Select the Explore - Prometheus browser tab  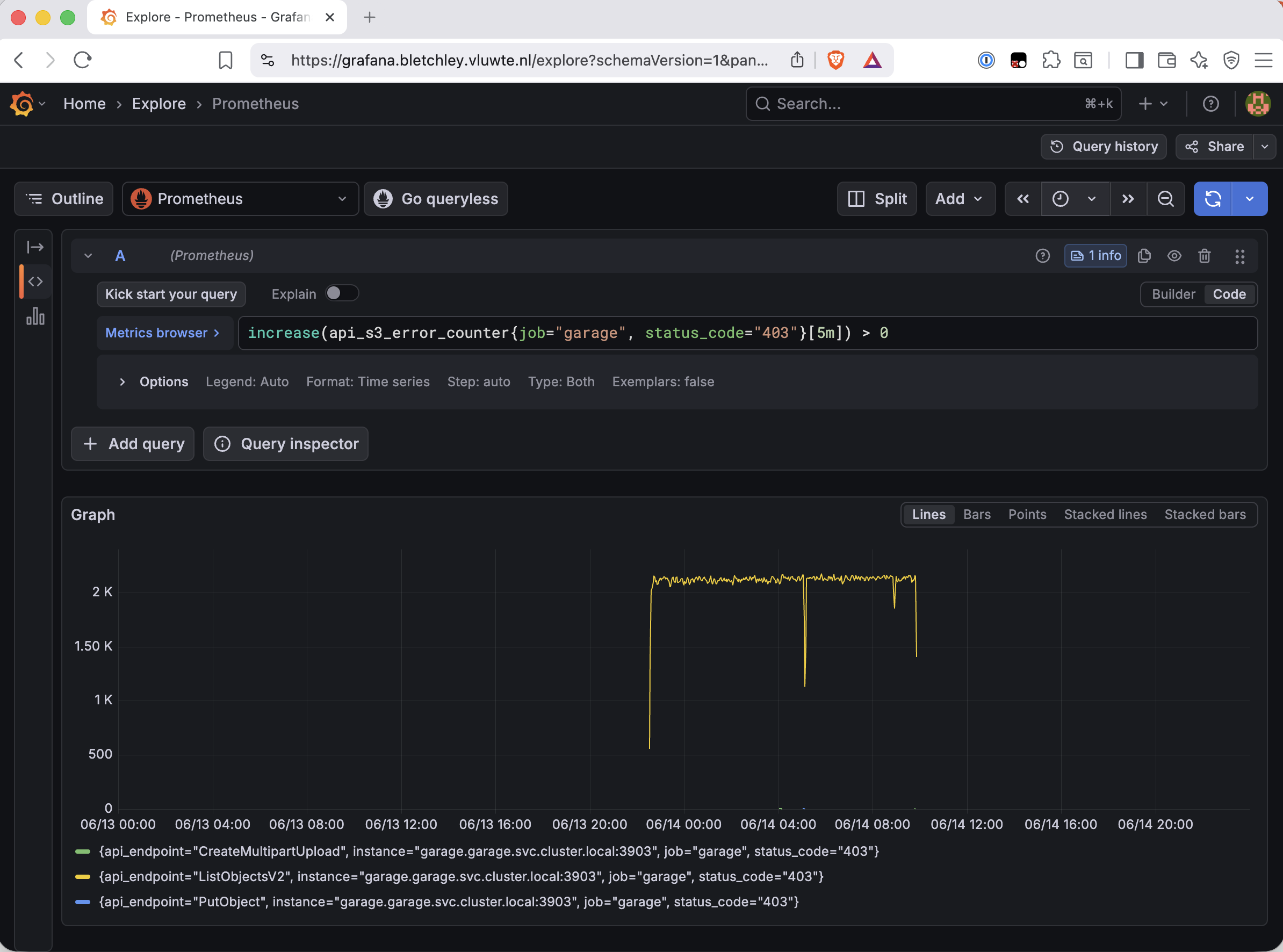click(217, 17)
